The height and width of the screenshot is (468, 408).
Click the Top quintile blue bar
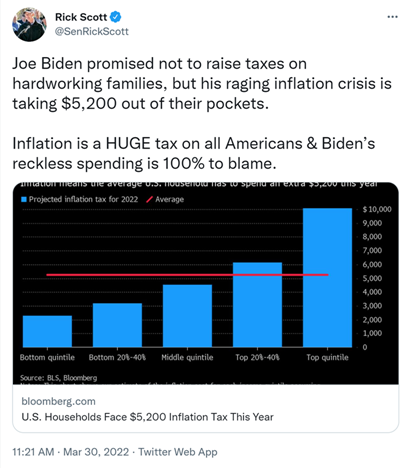(x=327, y=278)
